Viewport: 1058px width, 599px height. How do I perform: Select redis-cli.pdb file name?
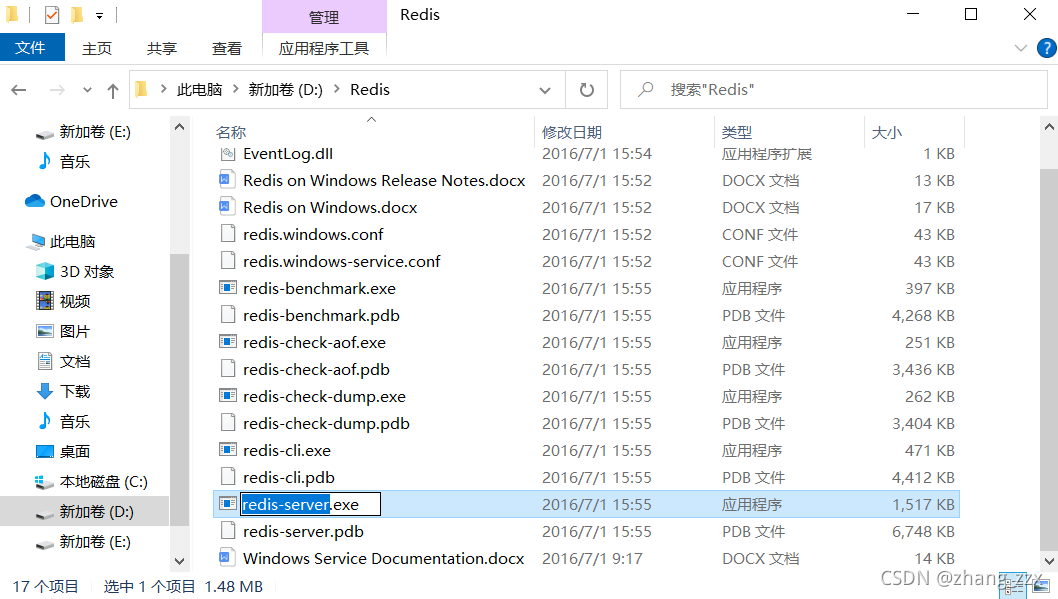coord(289,477)
